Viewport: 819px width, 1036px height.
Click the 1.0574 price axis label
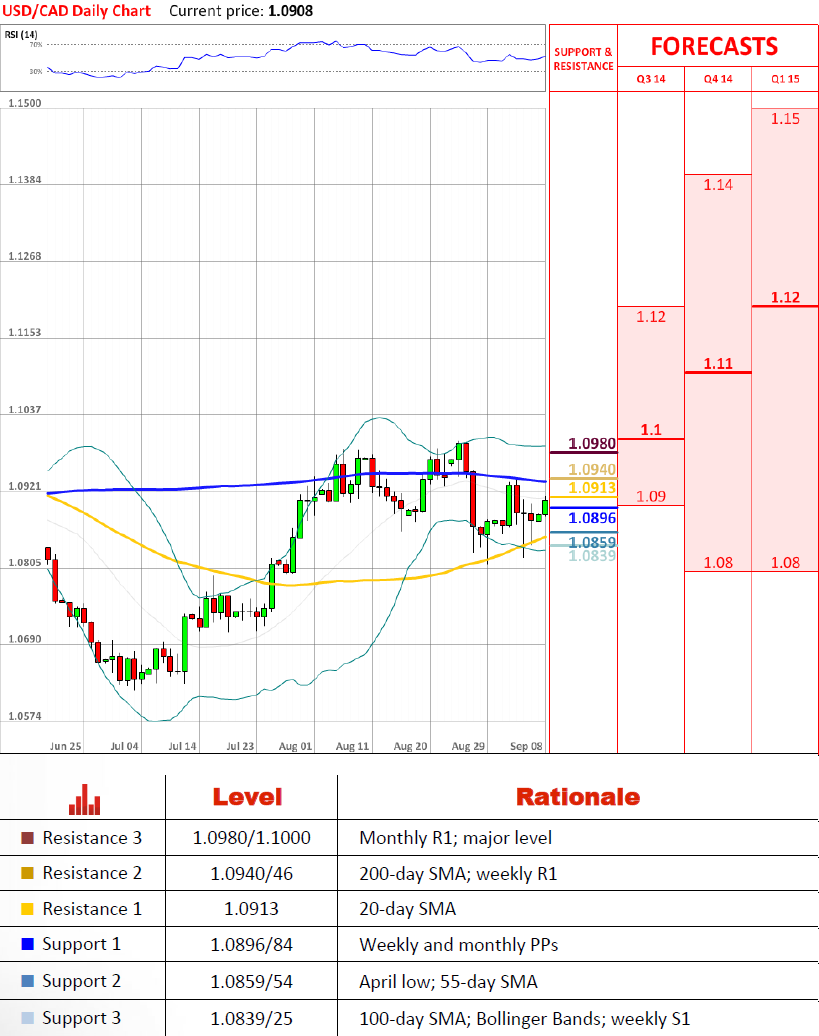point(24,716)
